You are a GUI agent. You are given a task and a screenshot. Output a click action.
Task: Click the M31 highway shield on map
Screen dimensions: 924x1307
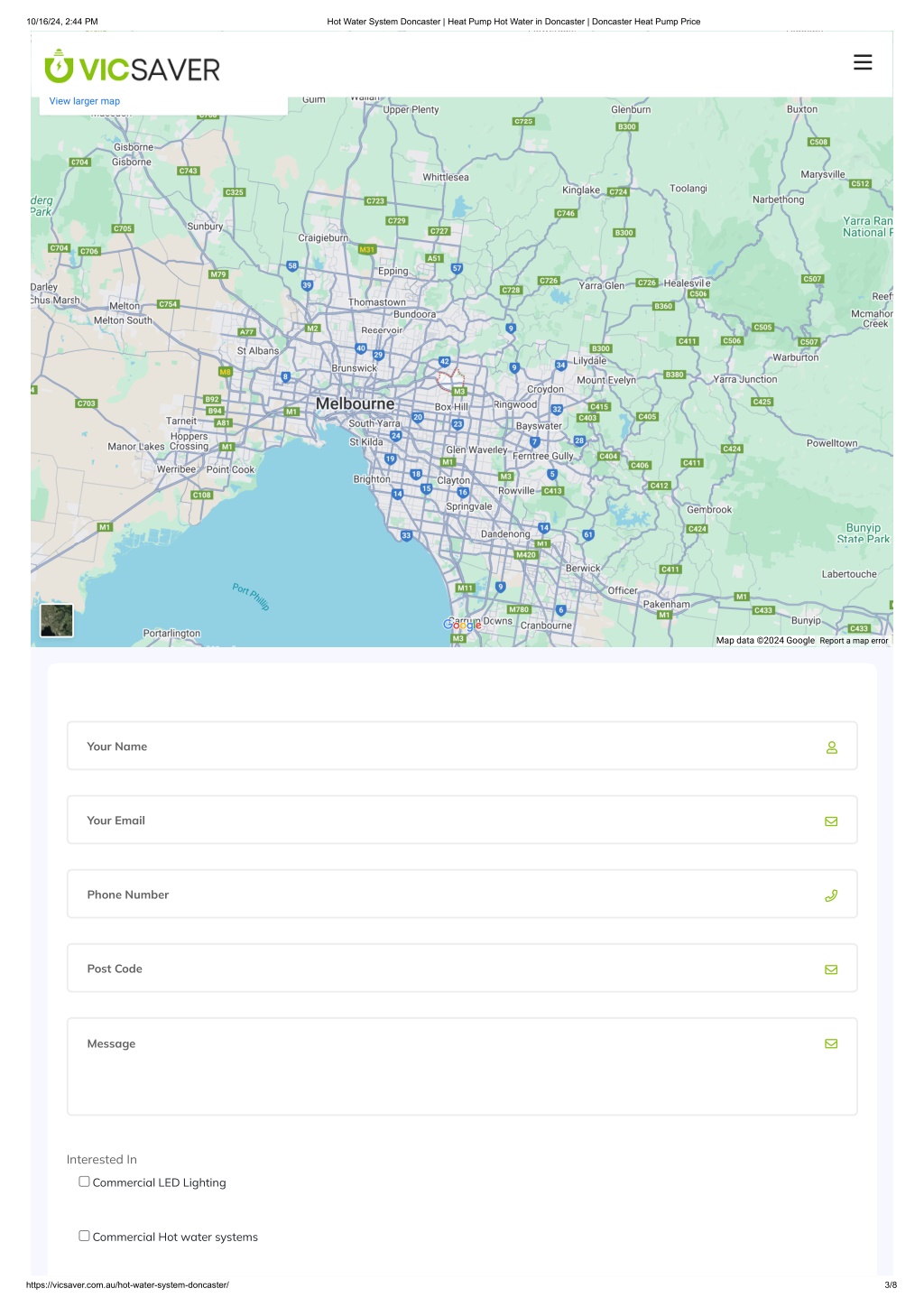pyautogui.click(x=366, y=249)
